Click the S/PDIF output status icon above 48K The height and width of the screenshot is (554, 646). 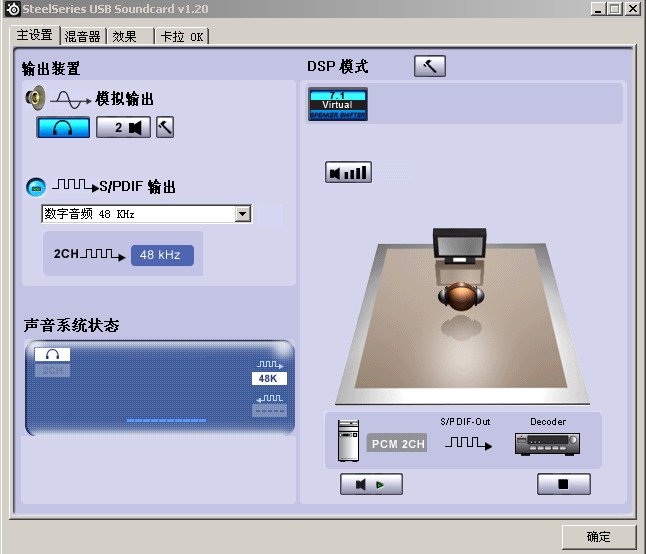(x=270, y=365)
